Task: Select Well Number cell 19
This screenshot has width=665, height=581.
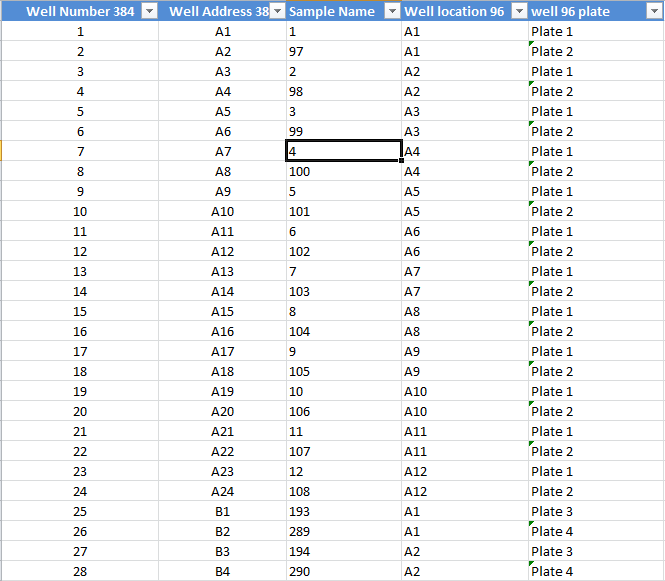Action: click(x=80, y=391)
